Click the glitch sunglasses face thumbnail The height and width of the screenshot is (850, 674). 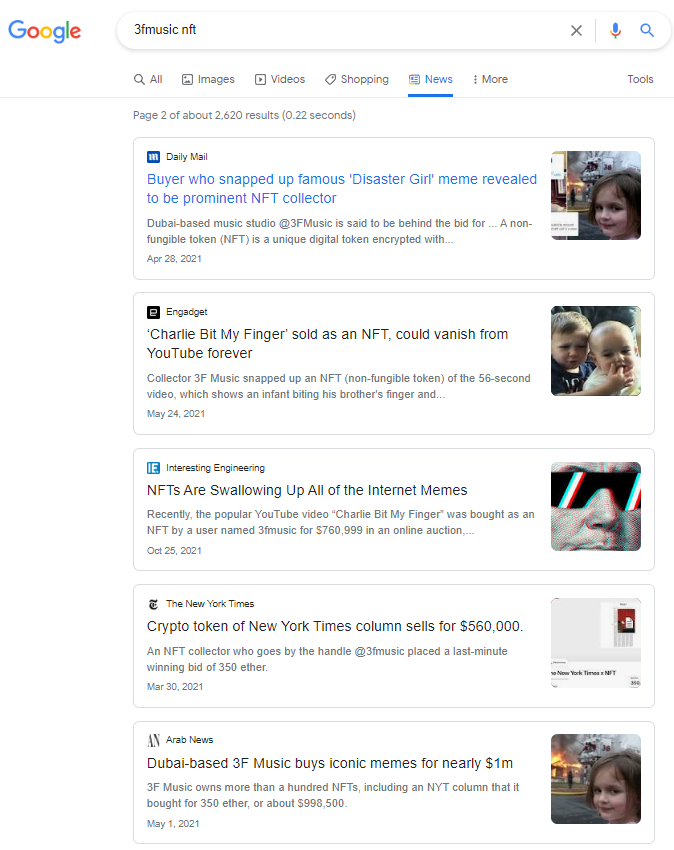click(596, 506)
